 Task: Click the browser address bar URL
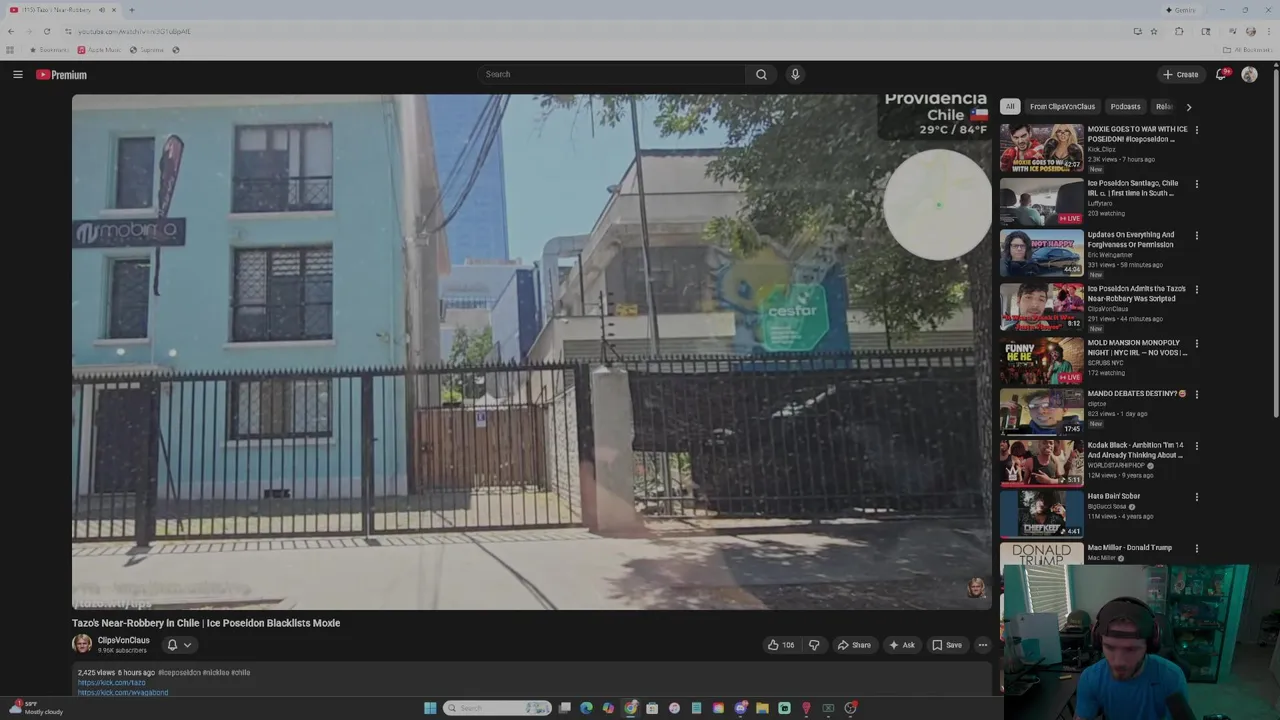point(134,31)
